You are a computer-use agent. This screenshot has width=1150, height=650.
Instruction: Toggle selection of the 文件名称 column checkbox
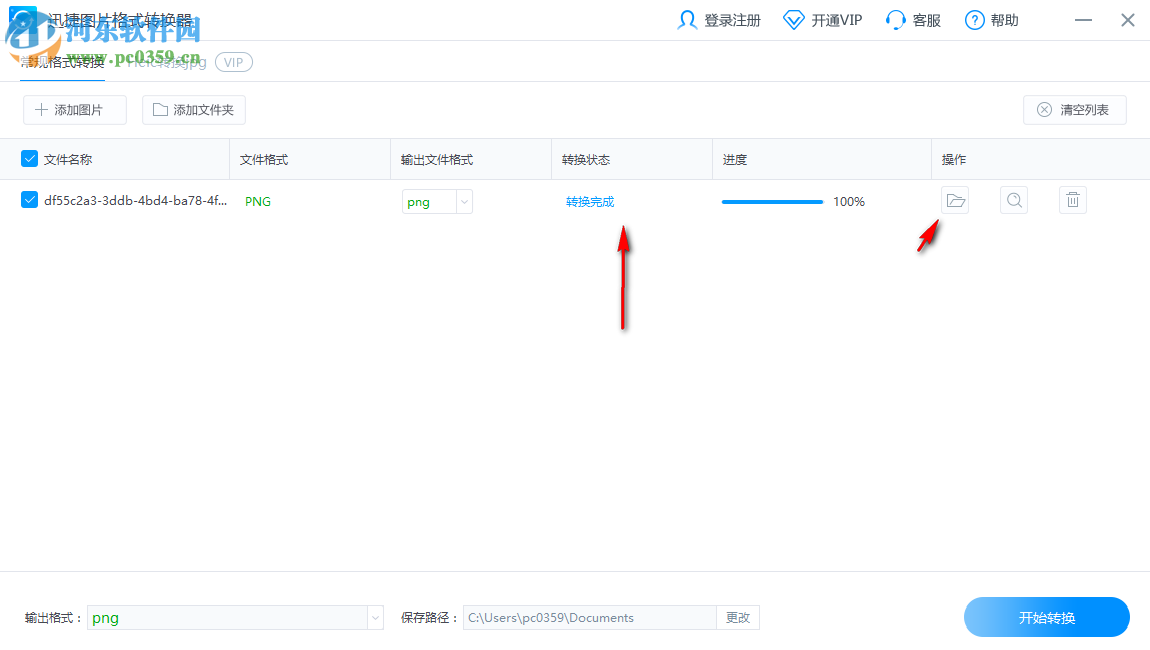click(29, 158)
